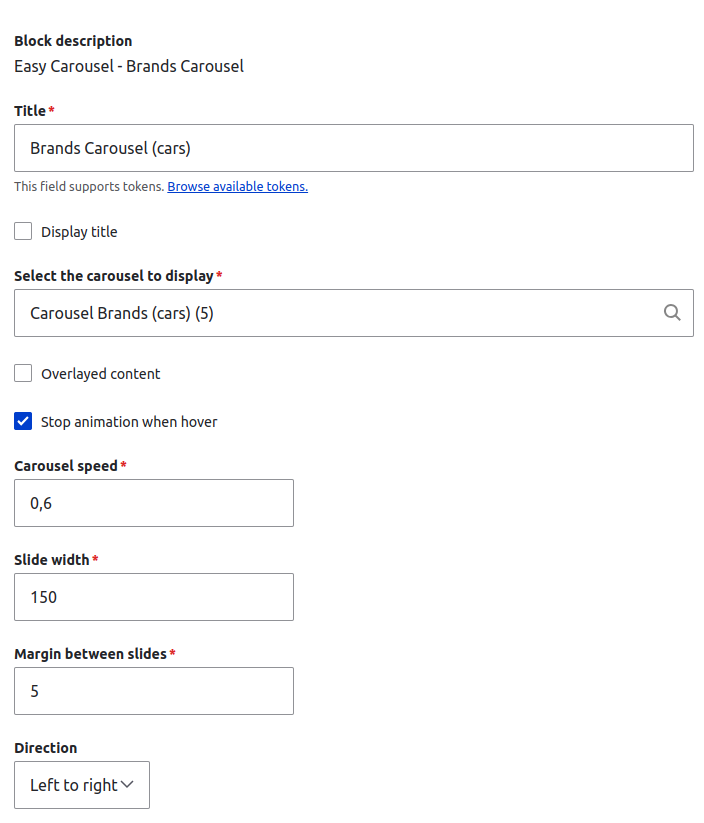Select Left to right in Direction selector
Image resolution: width=704 pixels, height=823 pixels.
[x=81, y=785]
